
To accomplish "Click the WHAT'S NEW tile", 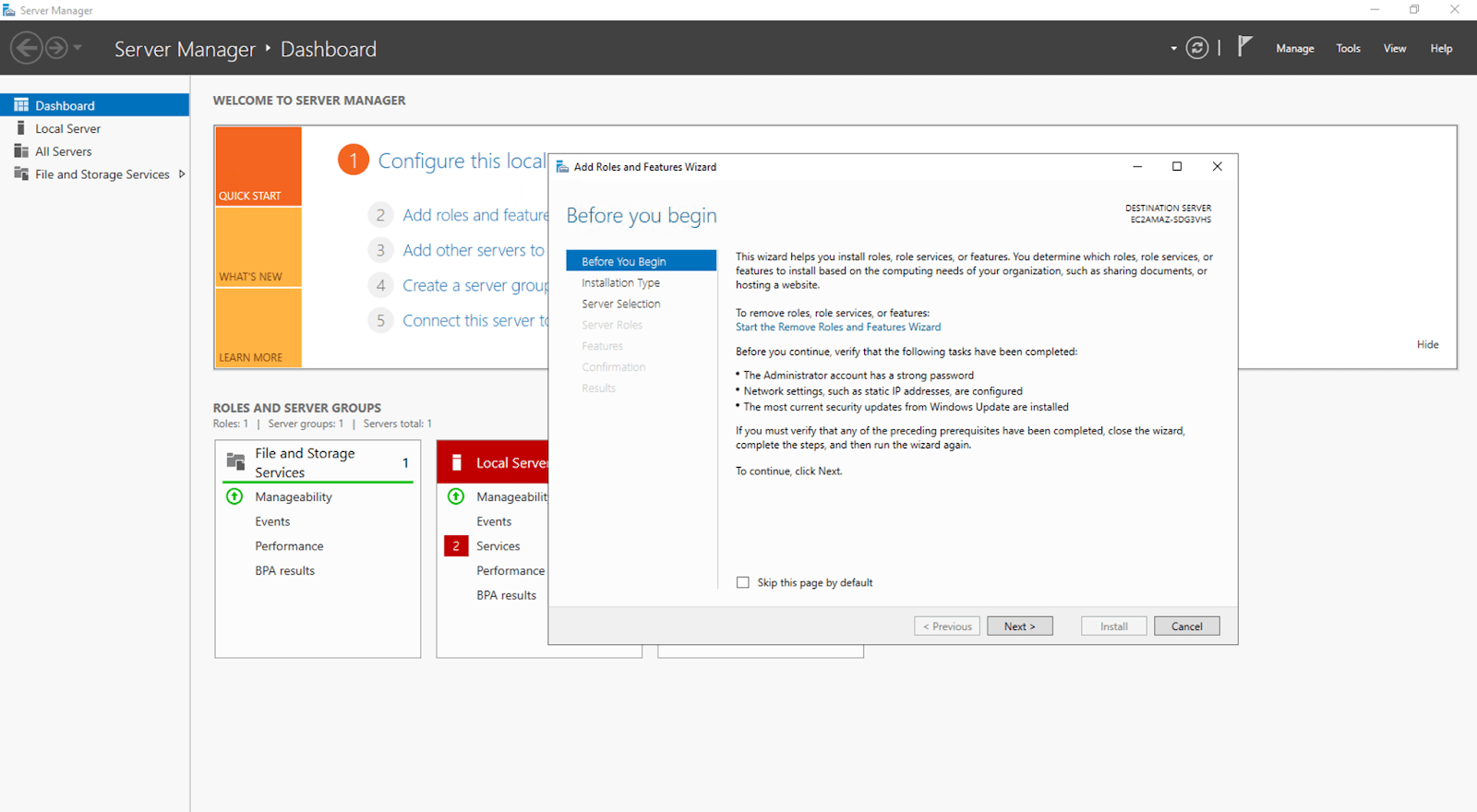I will pos(258,247).
